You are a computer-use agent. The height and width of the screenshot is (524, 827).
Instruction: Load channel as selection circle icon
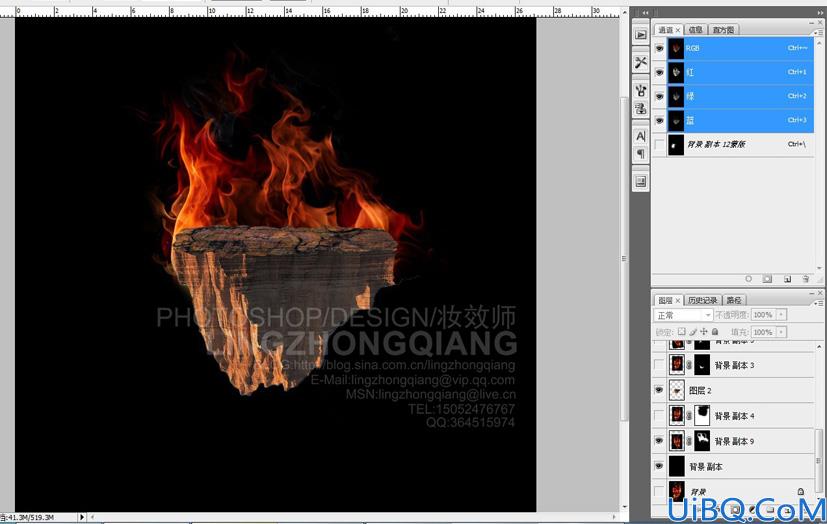pyautogui.click(x=748, y=279)
